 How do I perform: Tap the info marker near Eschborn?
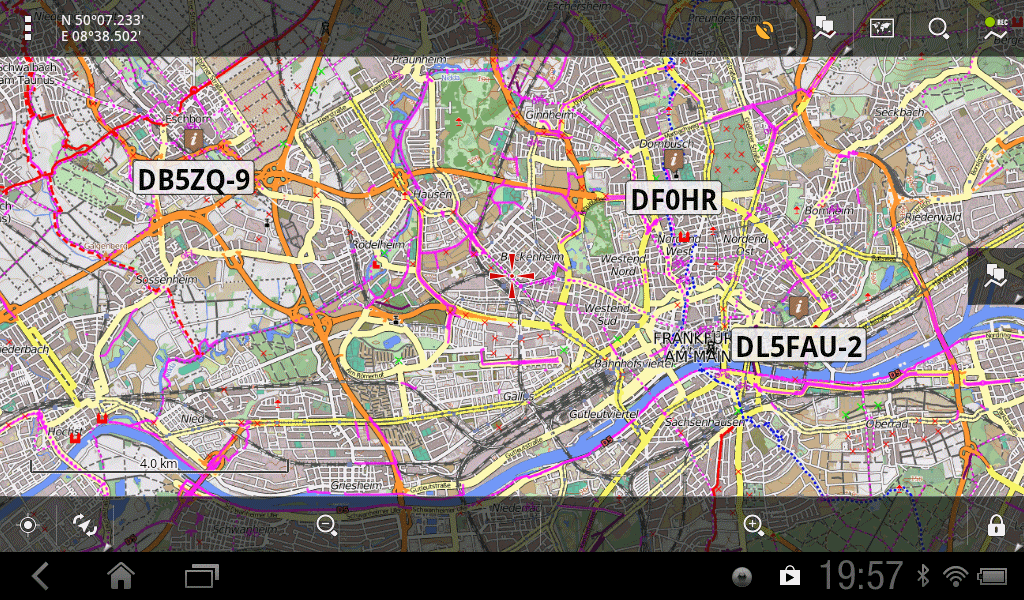[x=193, y=138]
